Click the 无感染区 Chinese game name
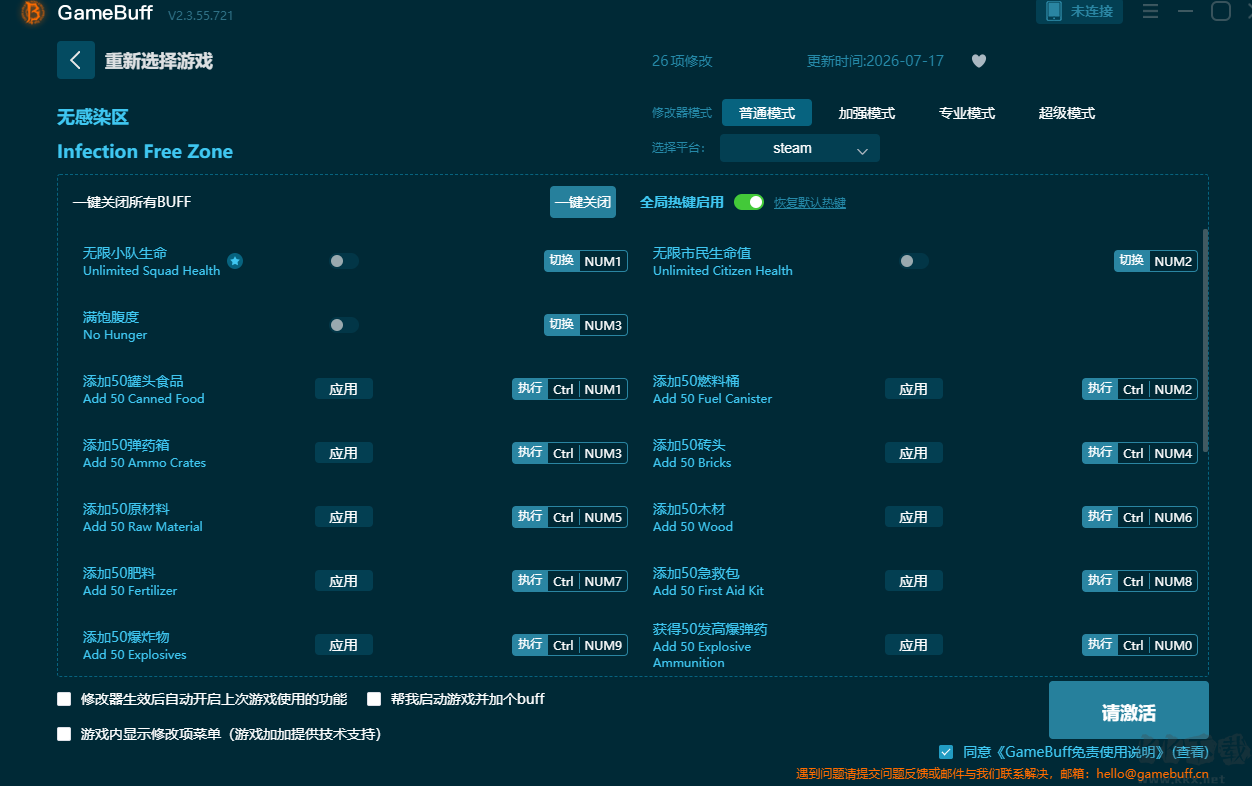 click(x=93, y=117)
